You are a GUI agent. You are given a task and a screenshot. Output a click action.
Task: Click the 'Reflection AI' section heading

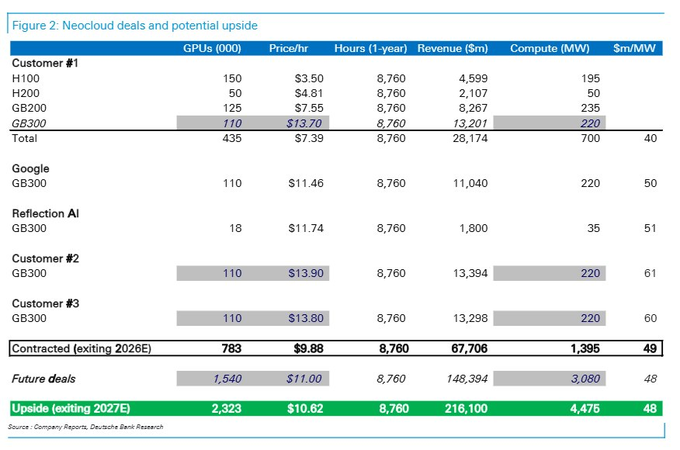pos(46,214)
